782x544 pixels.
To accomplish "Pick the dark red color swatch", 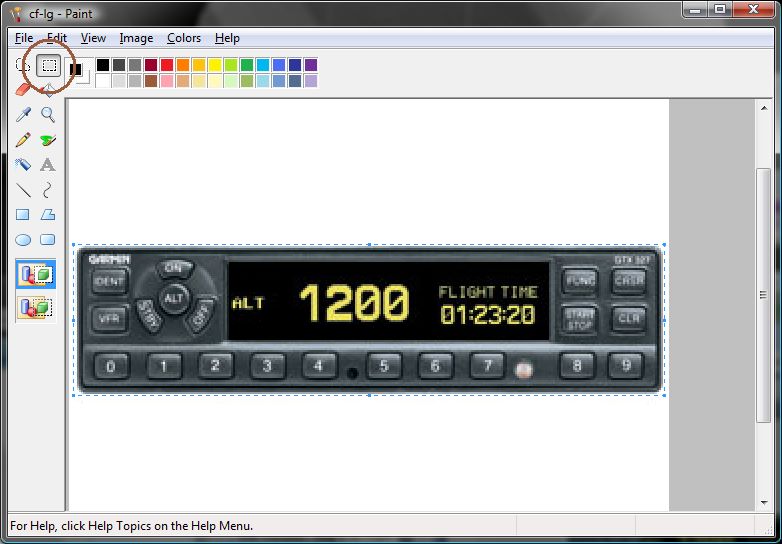I will pyautogui.click(x=151, y=65).
